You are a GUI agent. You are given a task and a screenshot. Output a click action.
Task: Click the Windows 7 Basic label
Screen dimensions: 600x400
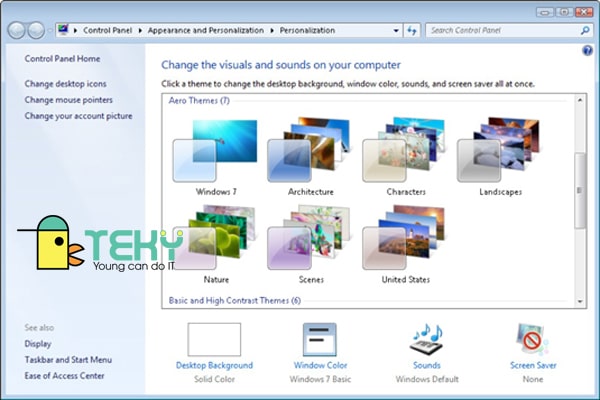(320, 379)
